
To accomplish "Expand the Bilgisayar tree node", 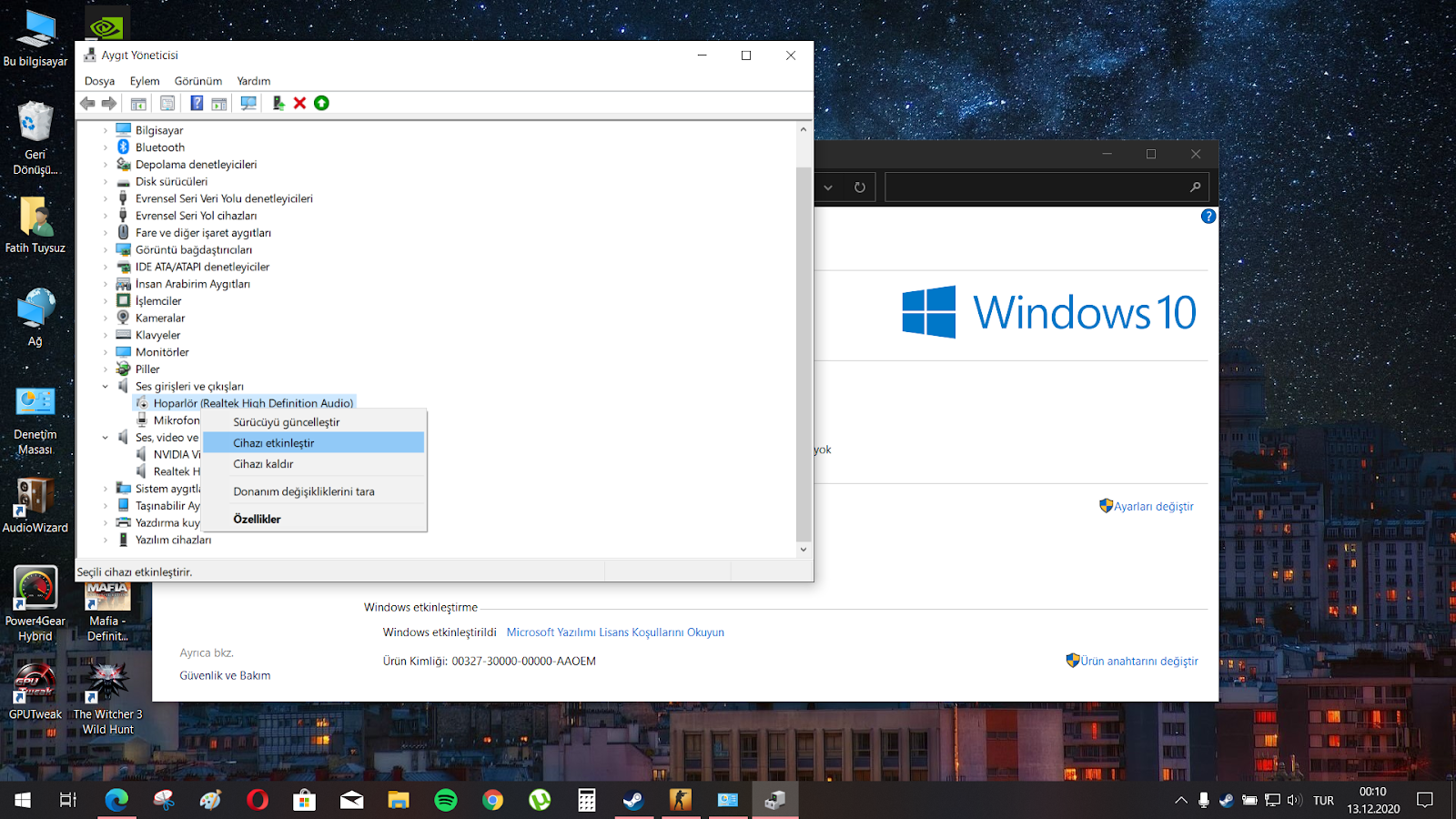I will coord(106,131).
